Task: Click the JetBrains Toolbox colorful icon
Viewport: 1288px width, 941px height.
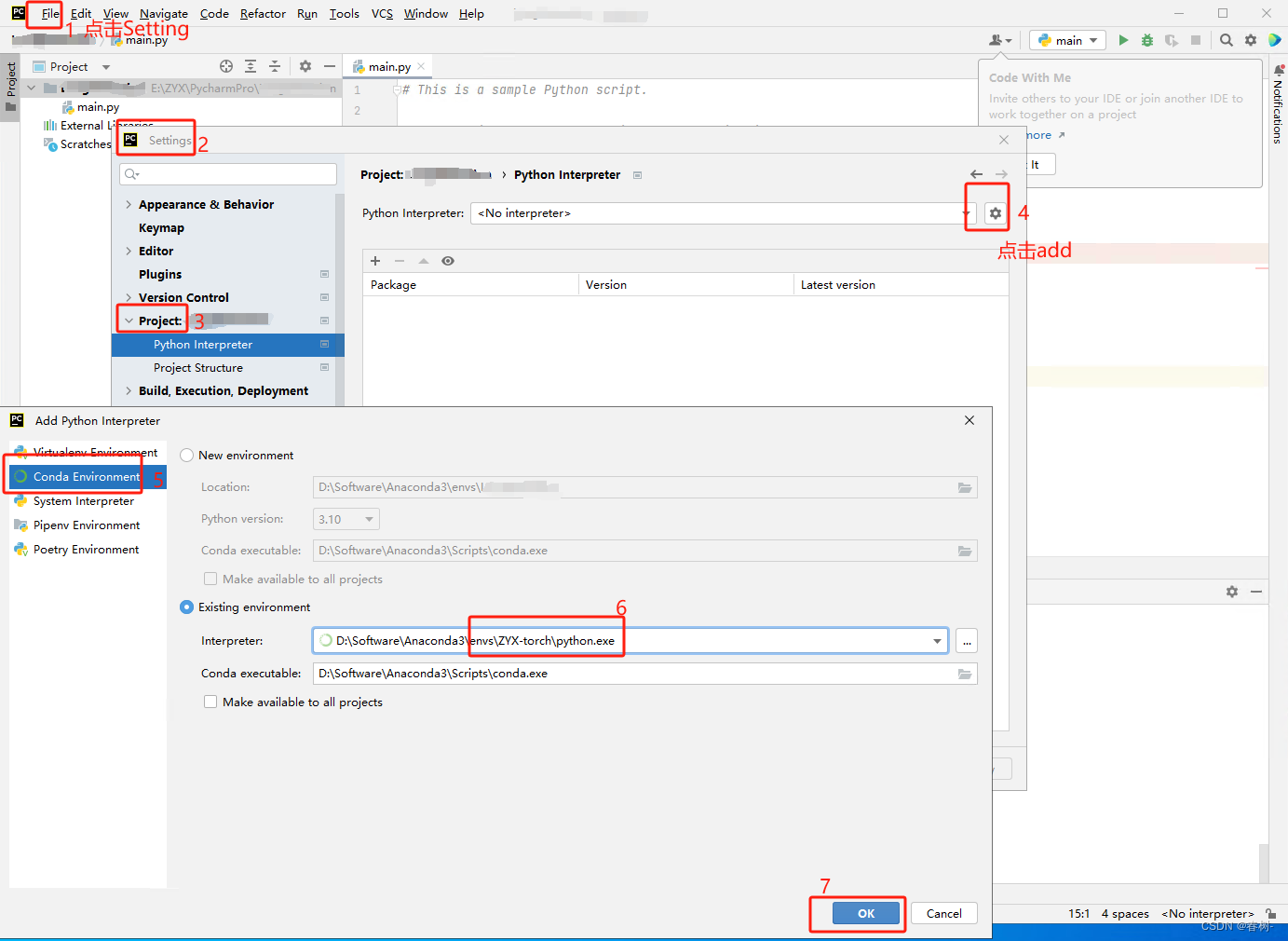Action: pos(1275,40)
